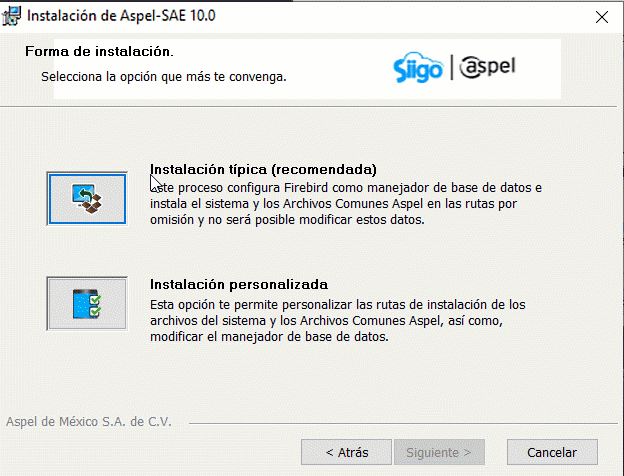The width and height of the screenshot is (624, 476).
Task: Select the 'Instalación personalizada' heading
Action: [239, 283]
